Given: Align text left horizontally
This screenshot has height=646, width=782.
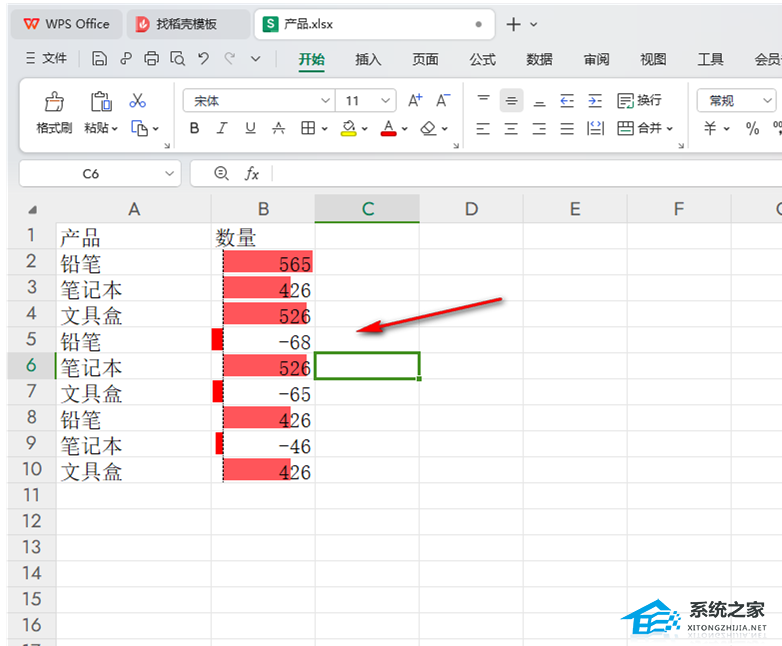Looking at the screenshot, I should [483, 129].
